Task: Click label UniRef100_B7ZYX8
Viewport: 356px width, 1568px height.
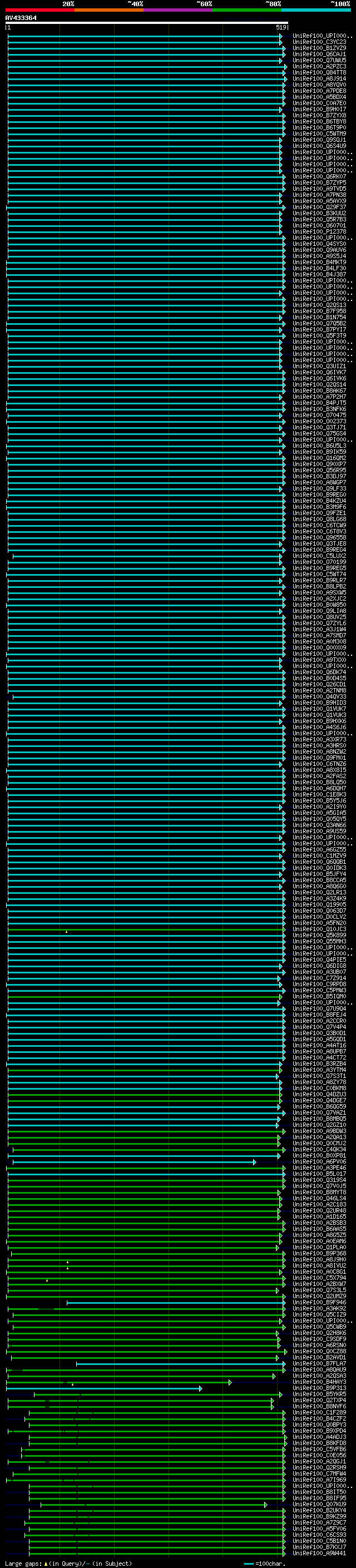Action: [x=319, y=115]
